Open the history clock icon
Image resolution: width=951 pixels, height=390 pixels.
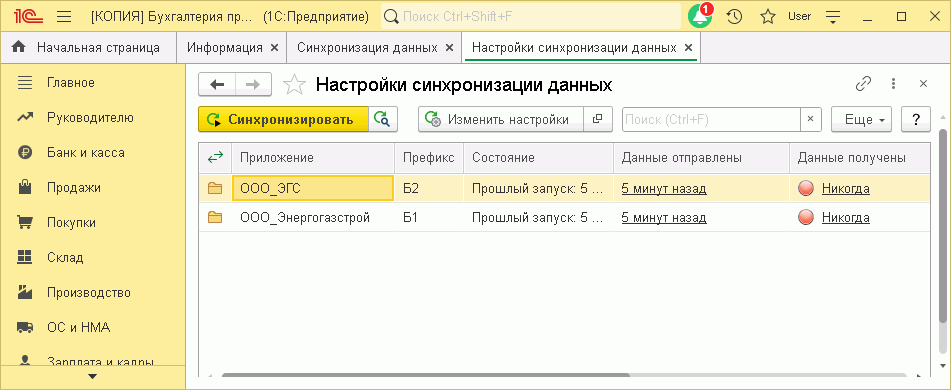(734, 16)
